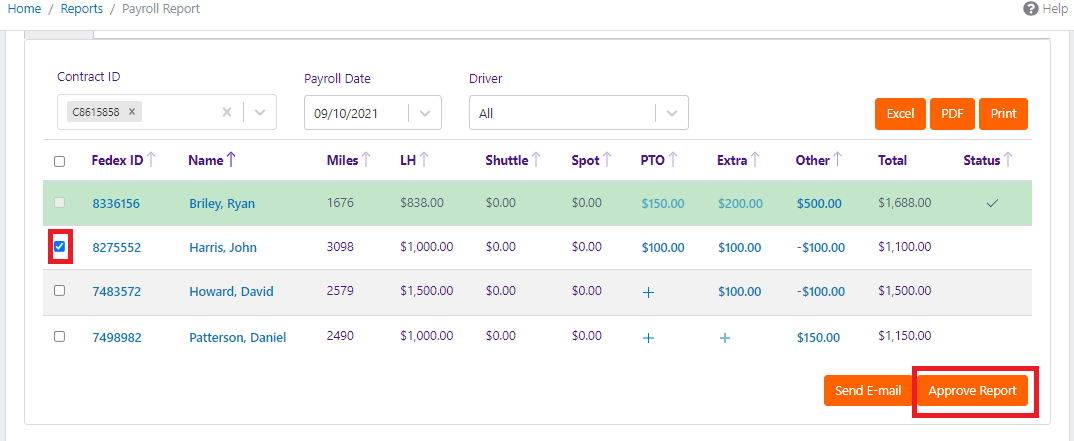Expand the Contract ID dropdown arrow

(x=260, y=113)
